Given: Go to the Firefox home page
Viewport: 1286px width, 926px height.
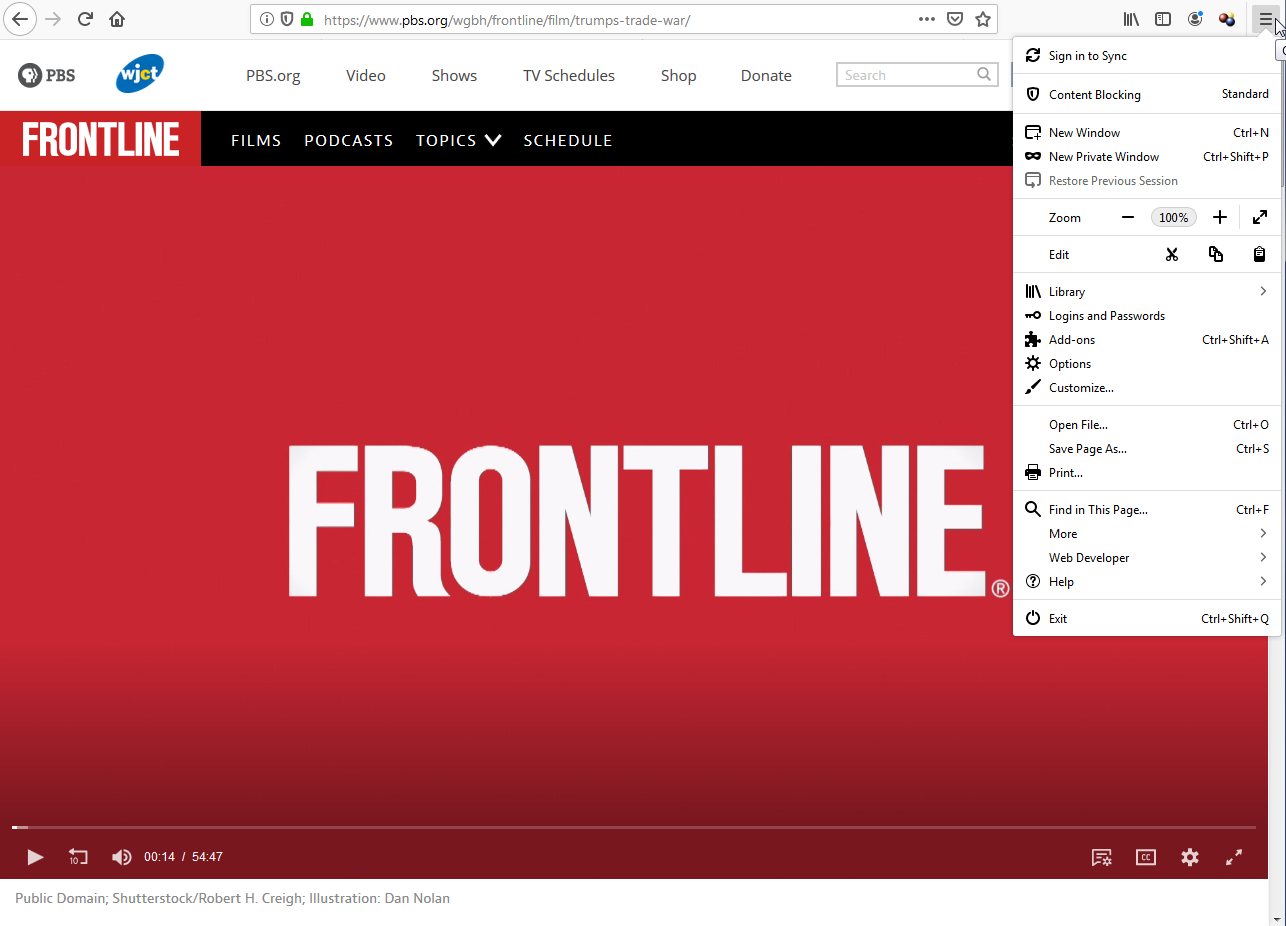Looking at the screenshot, I should click(x=117, y=19).
